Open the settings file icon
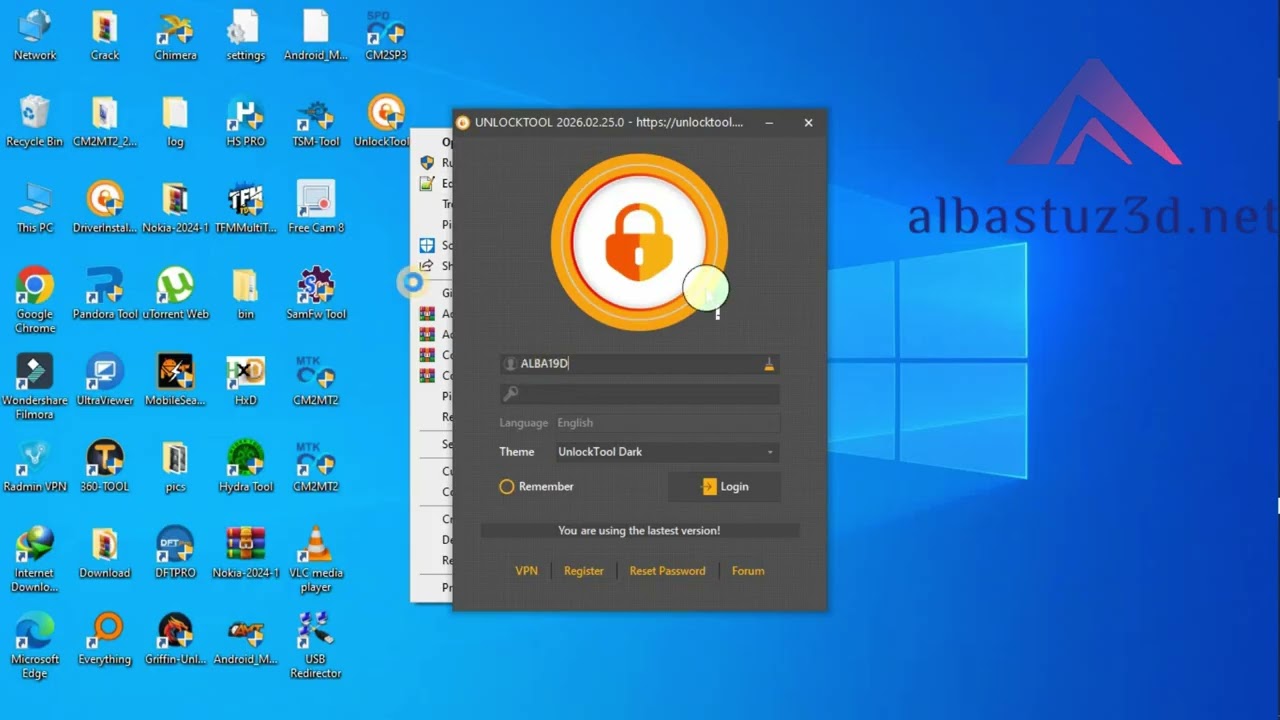This screenshot has width=1280, height=720. point(245,35)
